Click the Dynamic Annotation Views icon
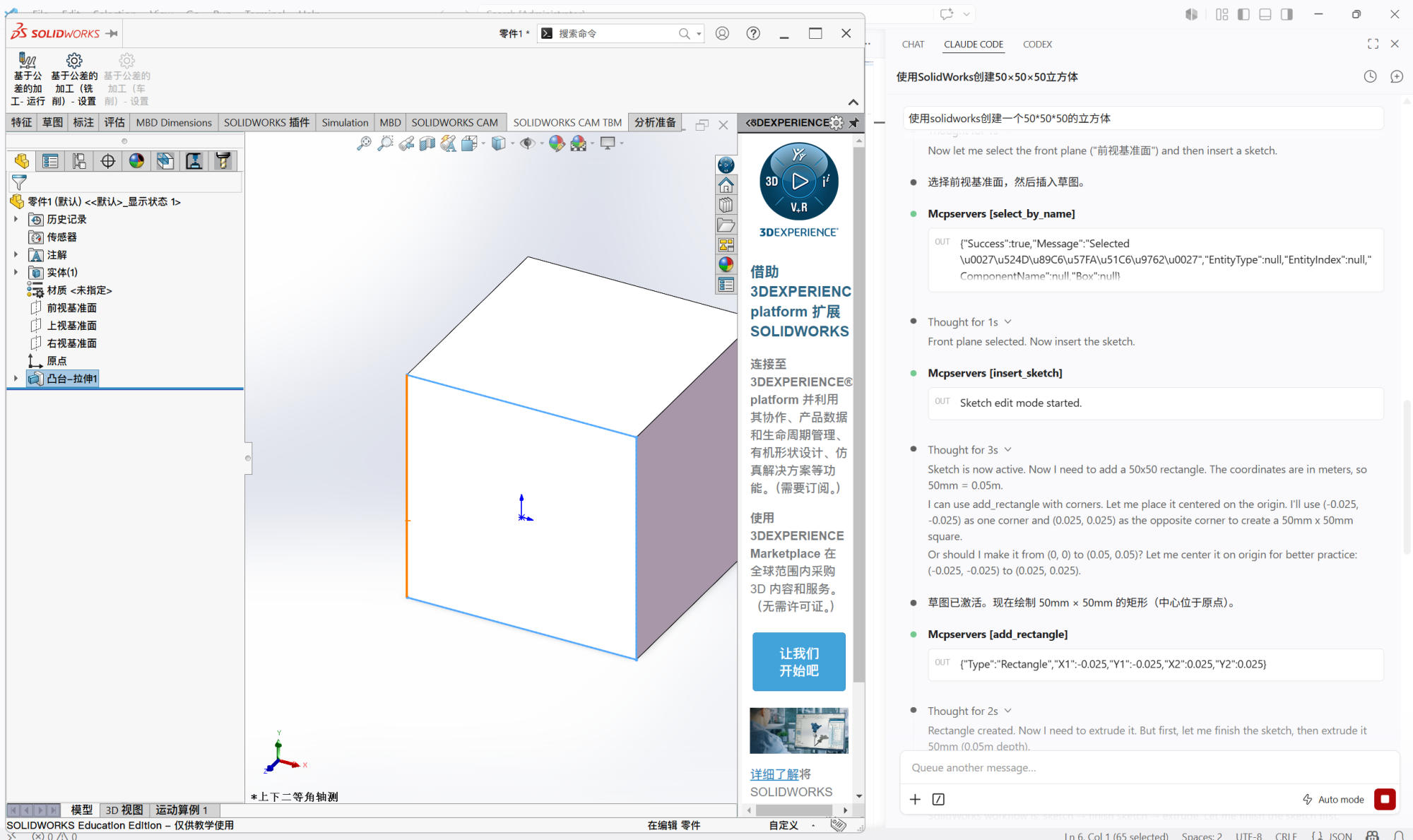 (x=449, y=143)
